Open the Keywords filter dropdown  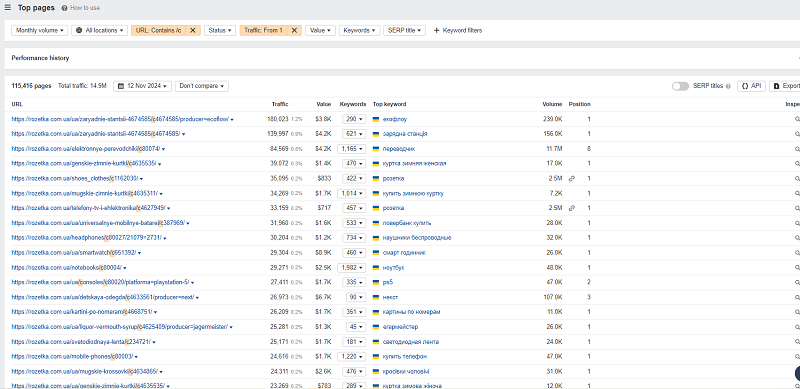[x=360, y=31]
